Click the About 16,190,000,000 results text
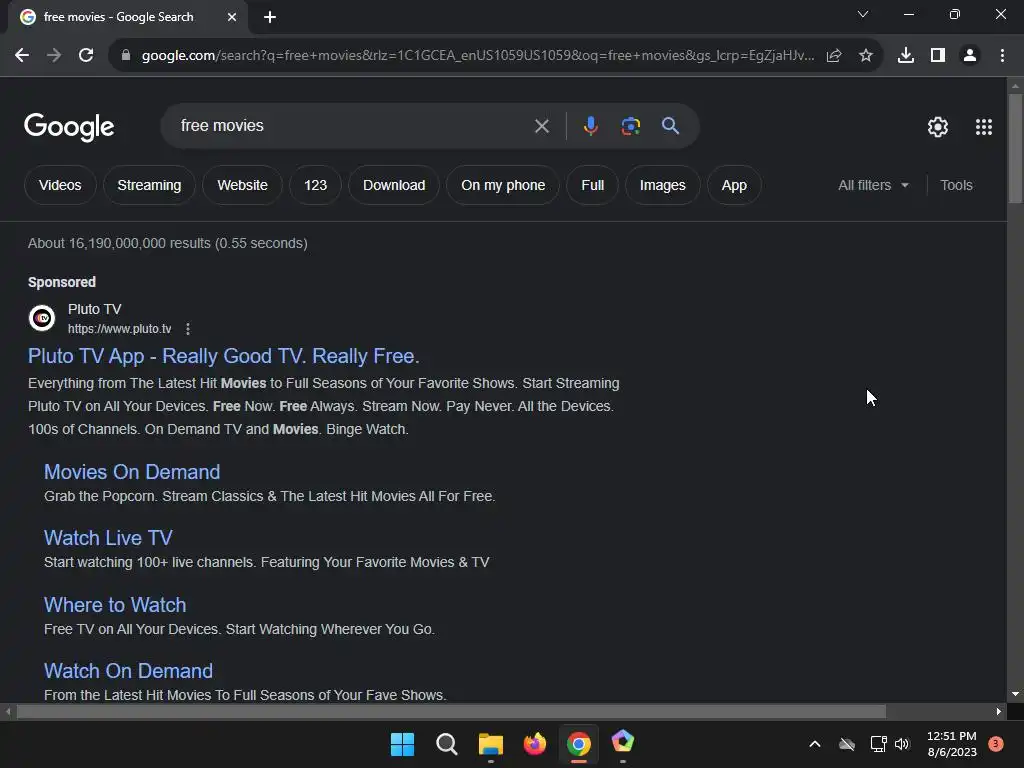 click(168, 244)
